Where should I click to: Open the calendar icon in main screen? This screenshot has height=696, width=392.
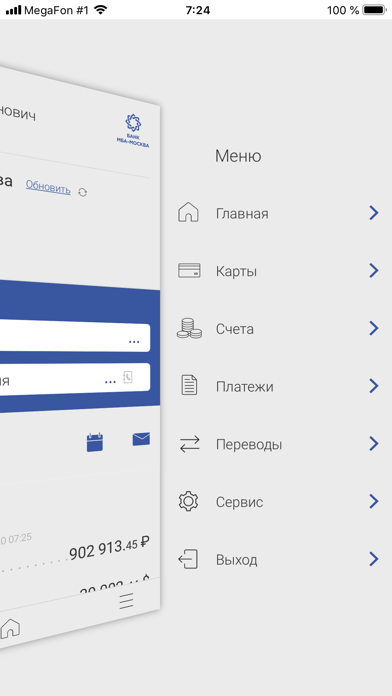(95, 442)
